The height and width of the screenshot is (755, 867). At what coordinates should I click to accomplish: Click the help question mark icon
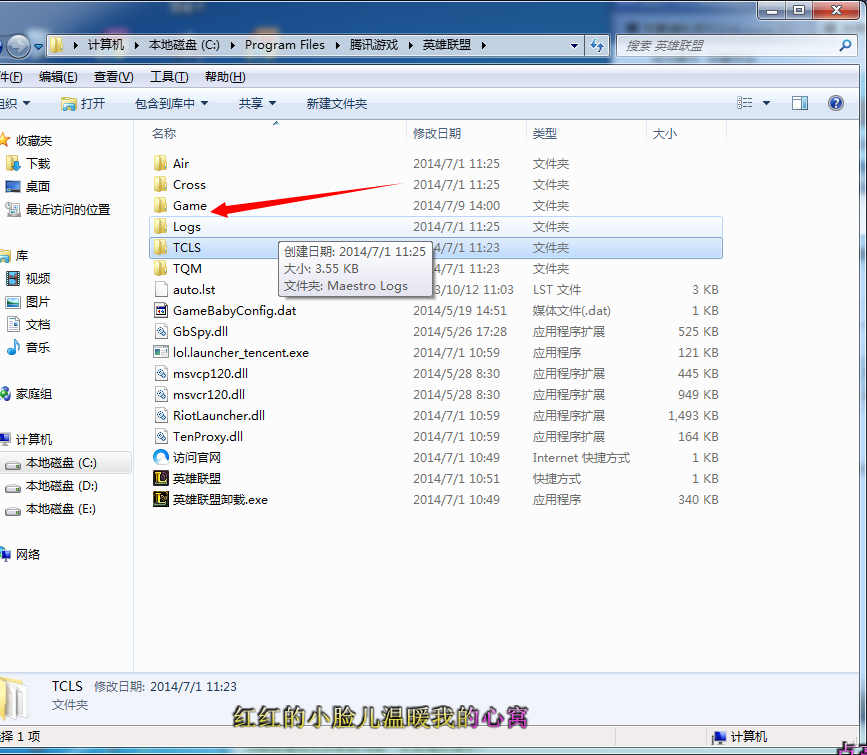[x=835, y=103]
